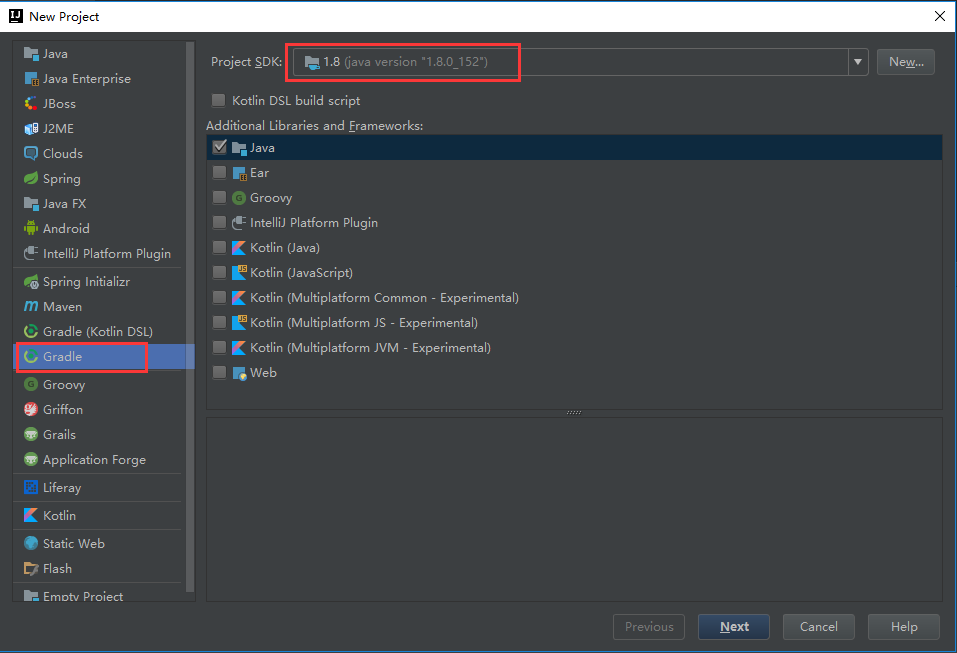Uncheck the Java framework checkbox
The width and height of the screenshot is (957, 653).
219,148
